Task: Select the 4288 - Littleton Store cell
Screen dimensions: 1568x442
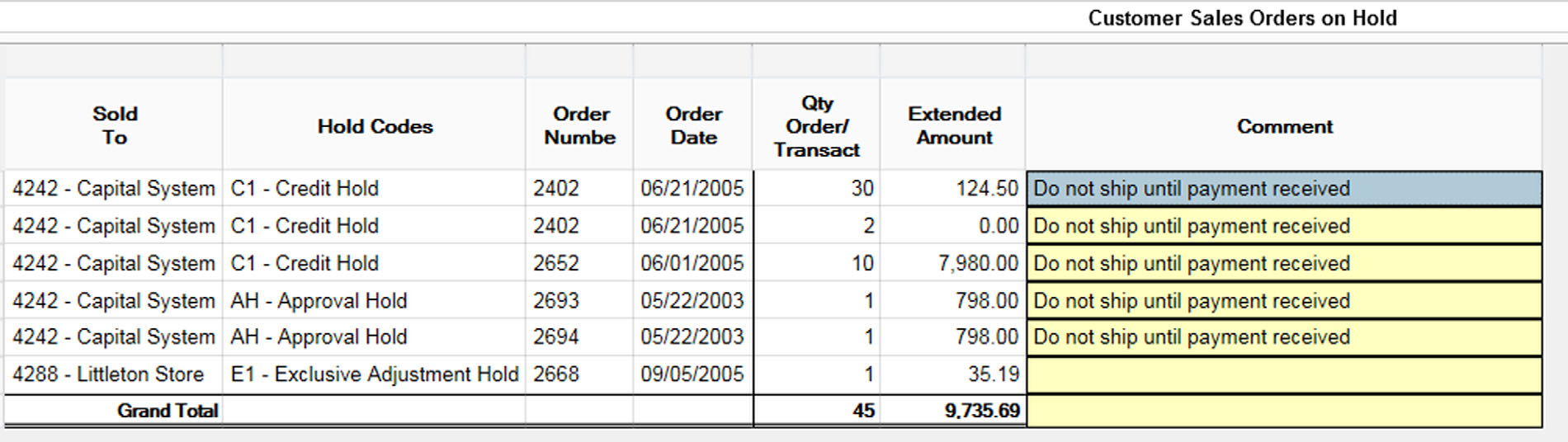Action: coord(108,374)
